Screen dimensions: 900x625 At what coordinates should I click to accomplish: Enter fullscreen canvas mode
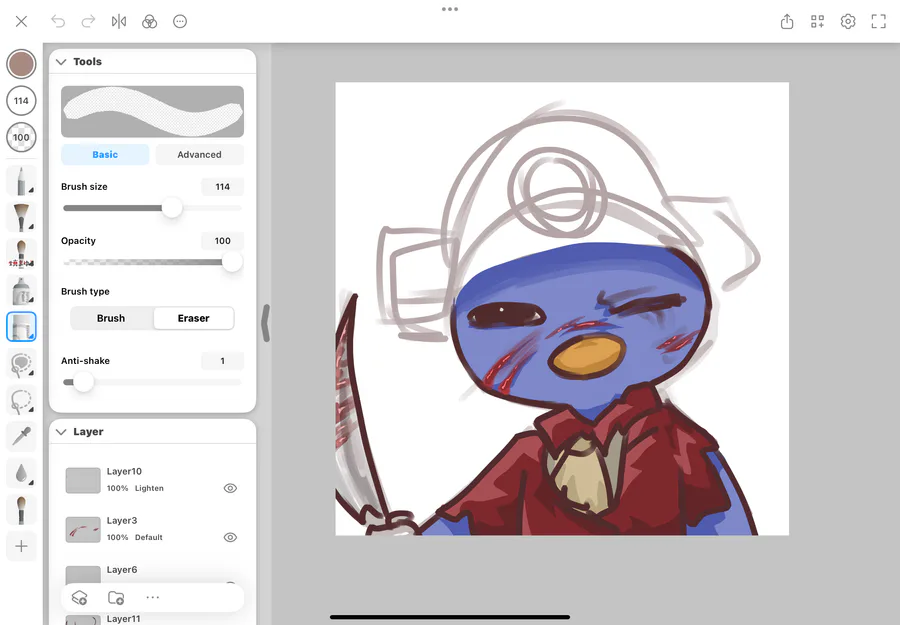point(878,22)
